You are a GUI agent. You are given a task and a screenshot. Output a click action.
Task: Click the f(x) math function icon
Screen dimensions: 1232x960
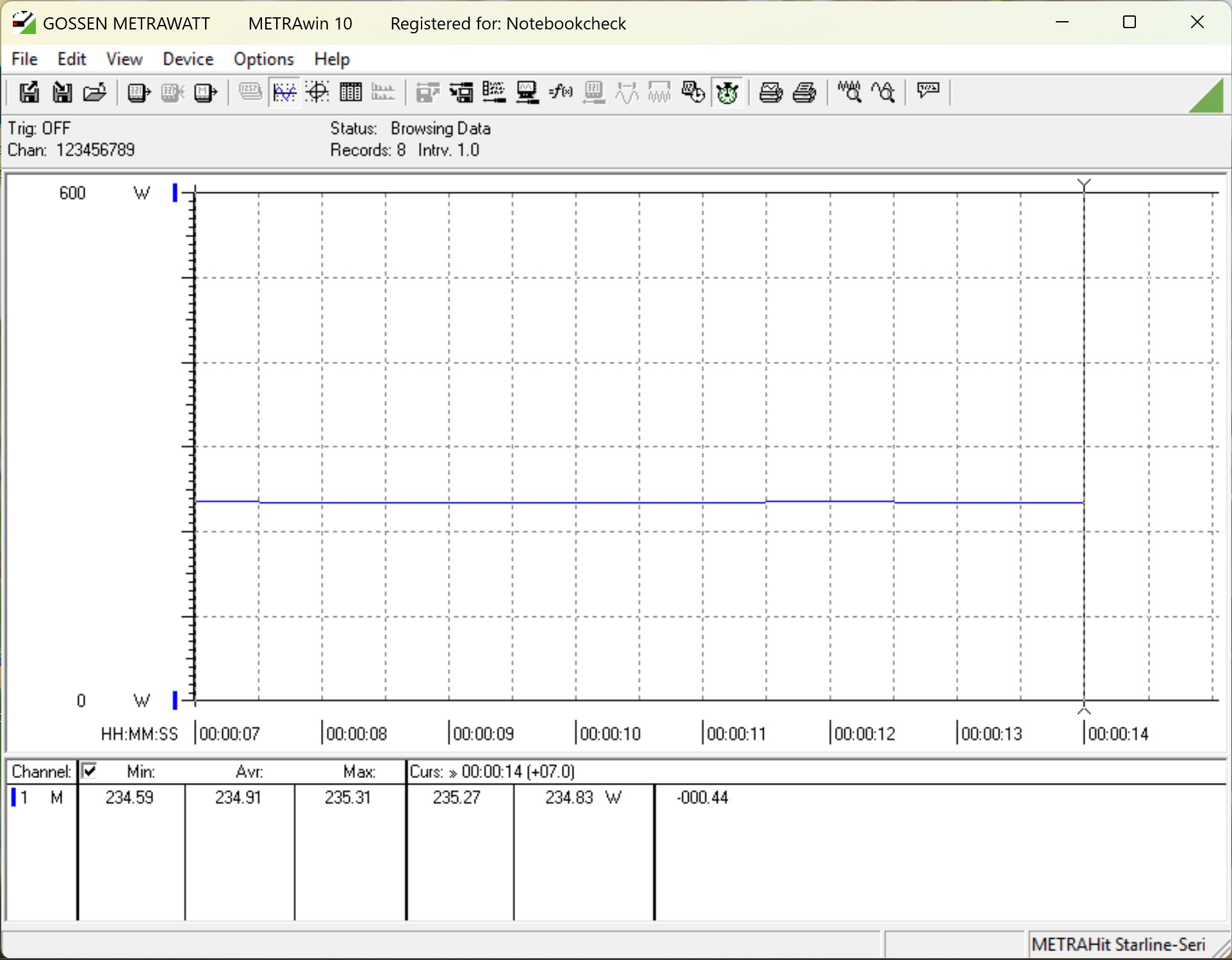click(561, 93)
